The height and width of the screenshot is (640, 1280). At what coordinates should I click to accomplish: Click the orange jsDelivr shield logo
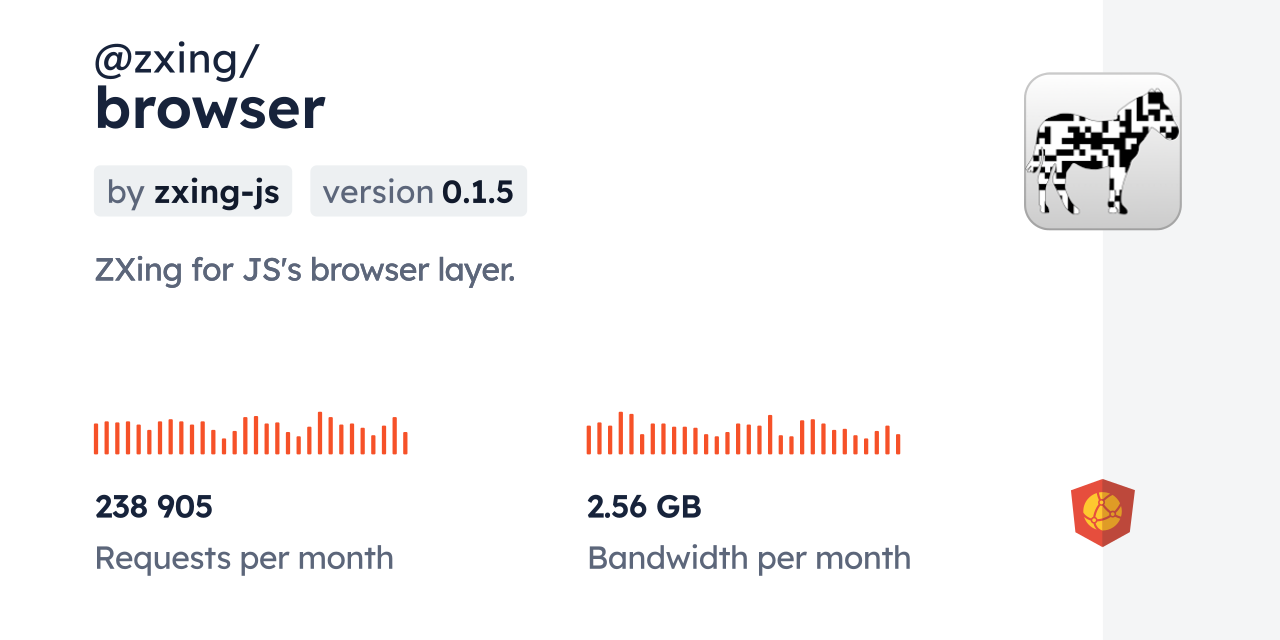[1102, 513]
